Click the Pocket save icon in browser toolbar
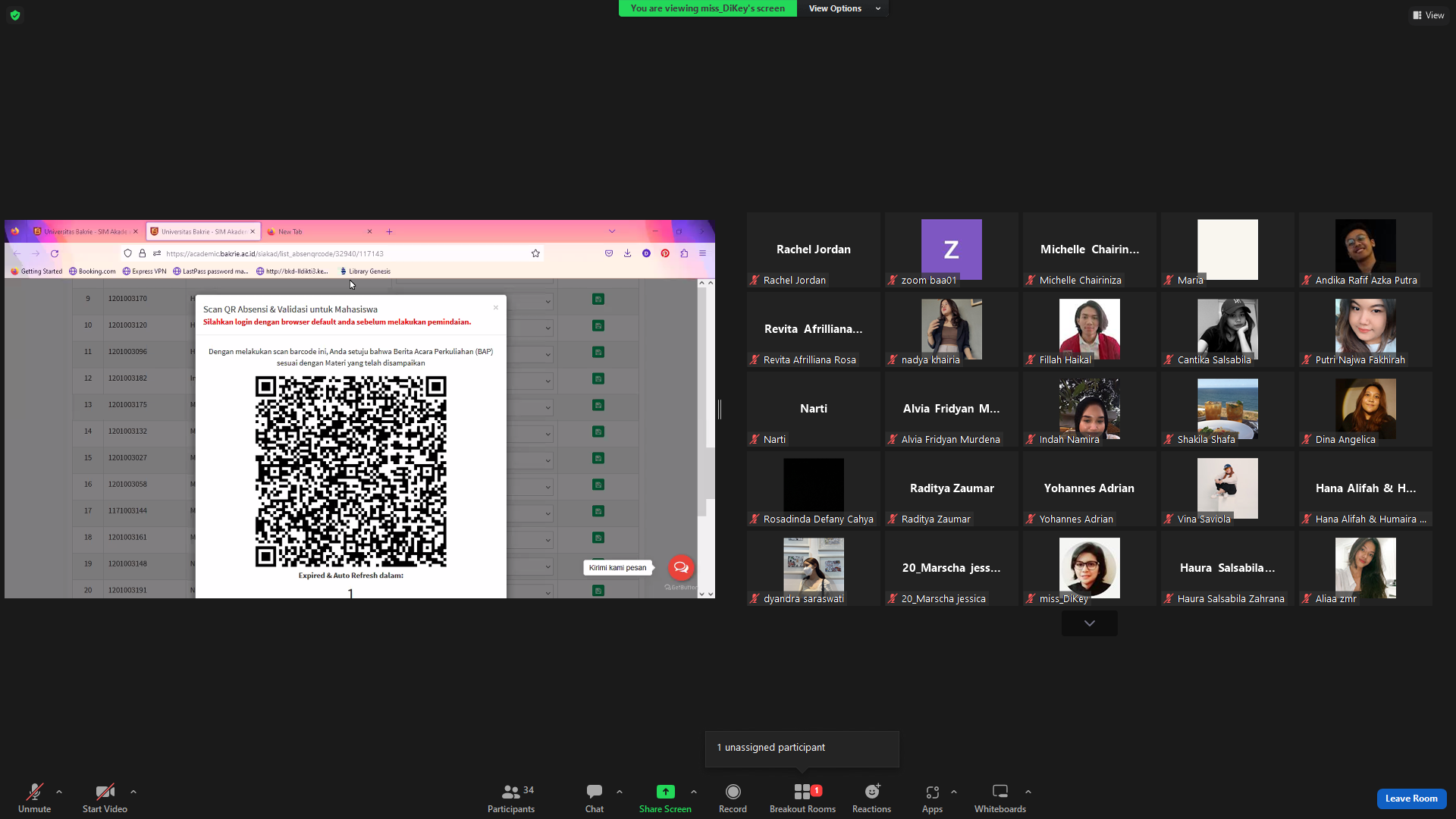1456x819 pixels. 609,253
